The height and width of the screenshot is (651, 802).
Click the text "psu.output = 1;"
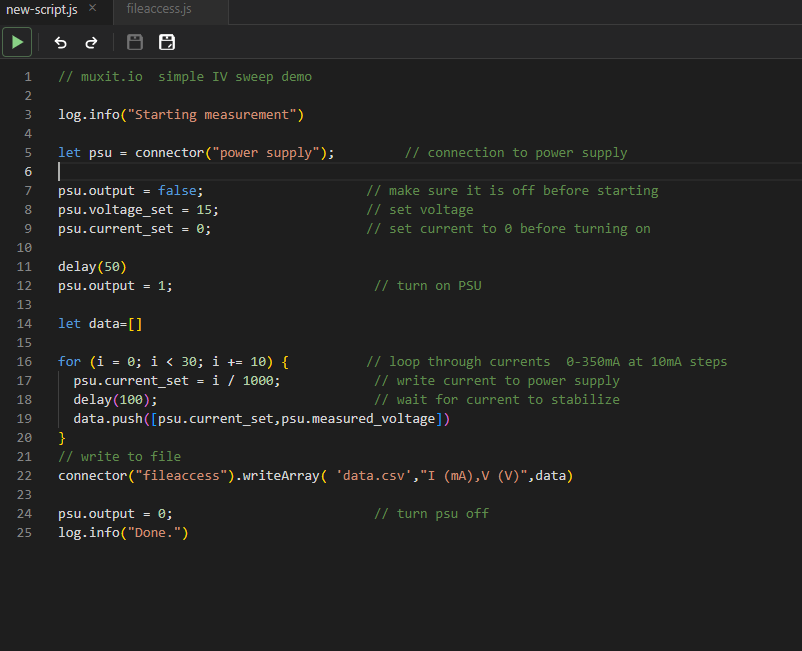pyautogui.click(x=115, y=286)
